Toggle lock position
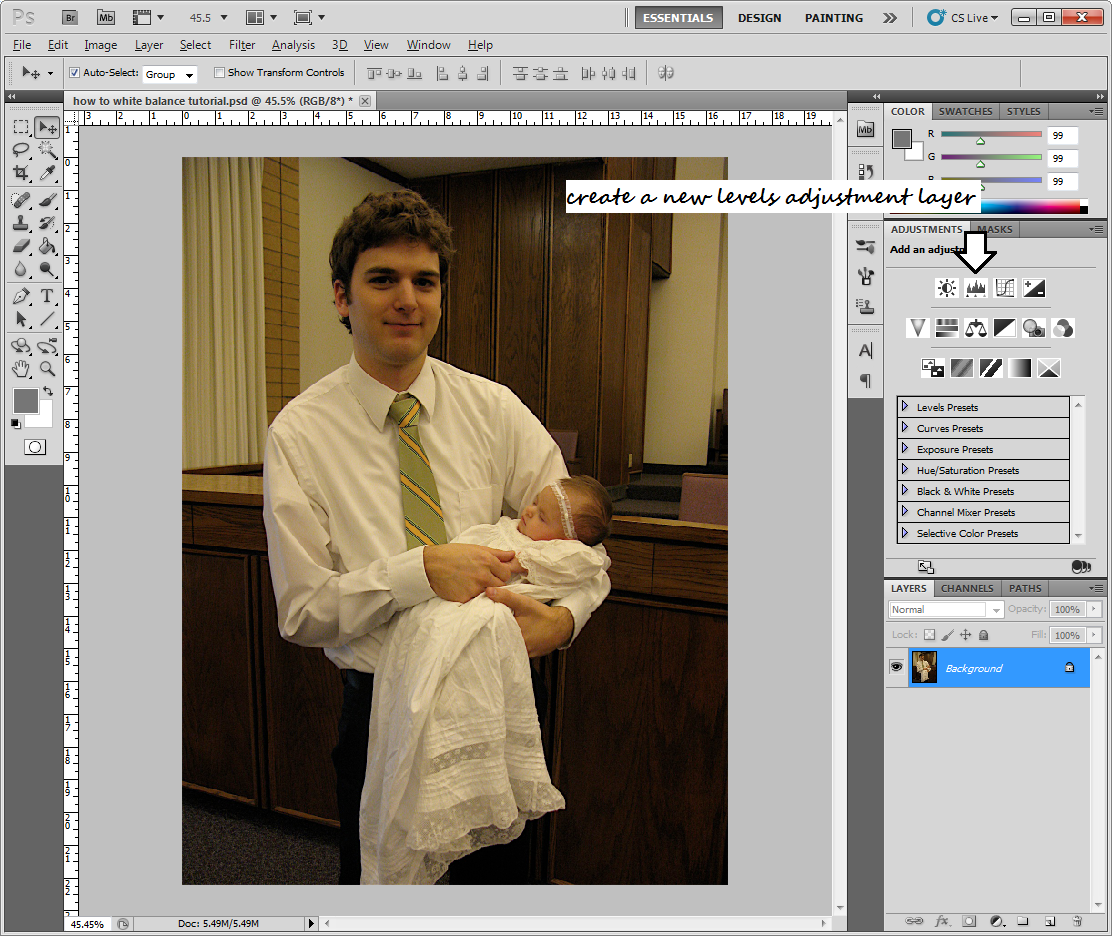Viewport: 1112px width, 936px height. point(965,635)
